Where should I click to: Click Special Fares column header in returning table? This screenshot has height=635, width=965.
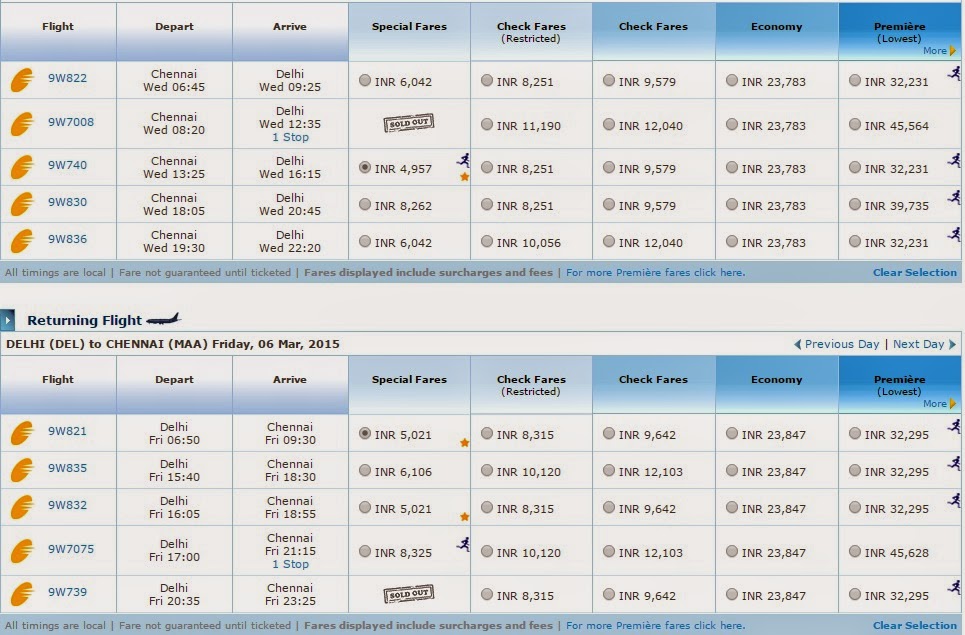click(x=409, y=385)
